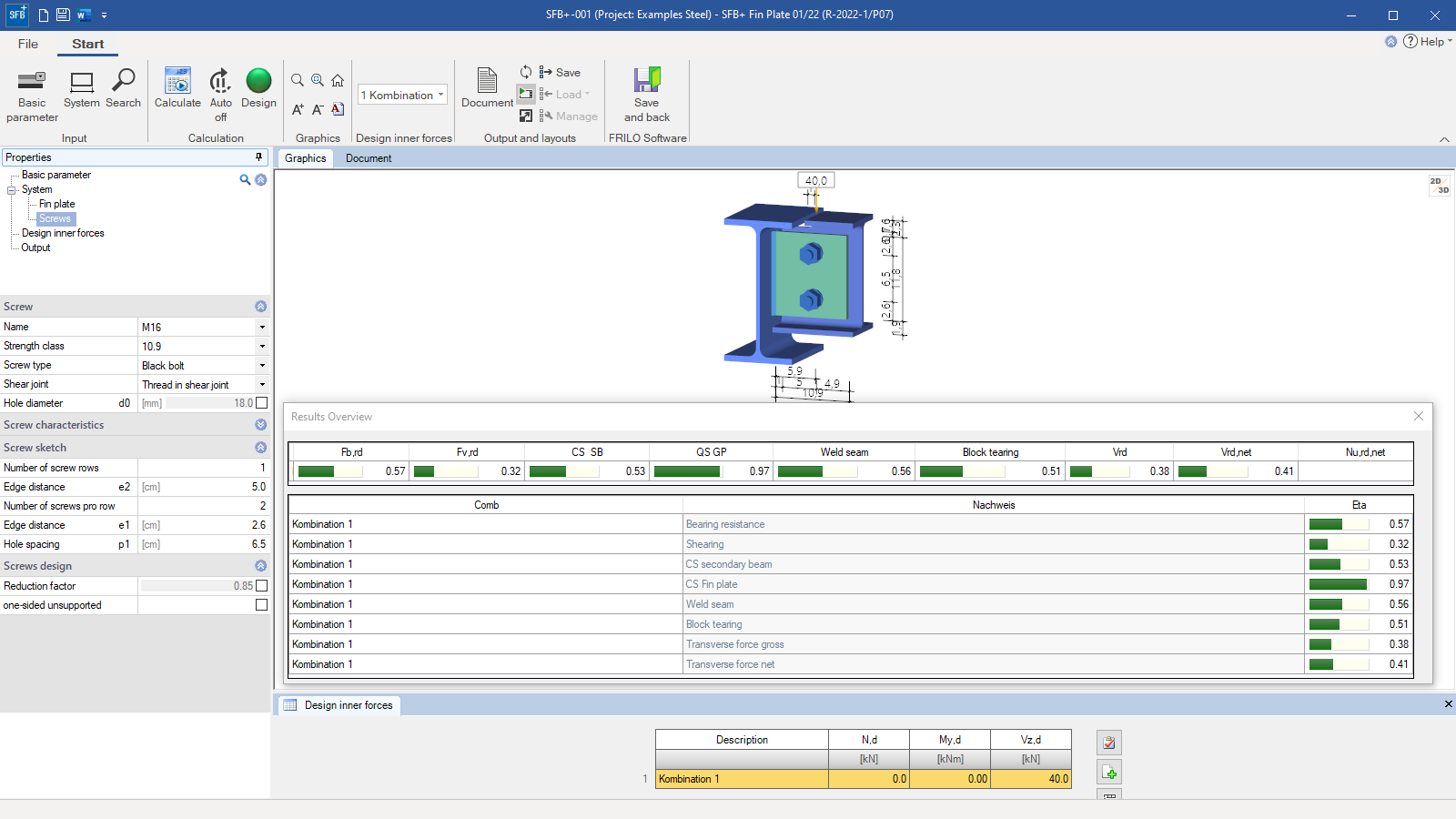This screenshot has width=1456, height=819.
Task: Switch the view via the 2D/3D icon
Action: click(1439, 186)
